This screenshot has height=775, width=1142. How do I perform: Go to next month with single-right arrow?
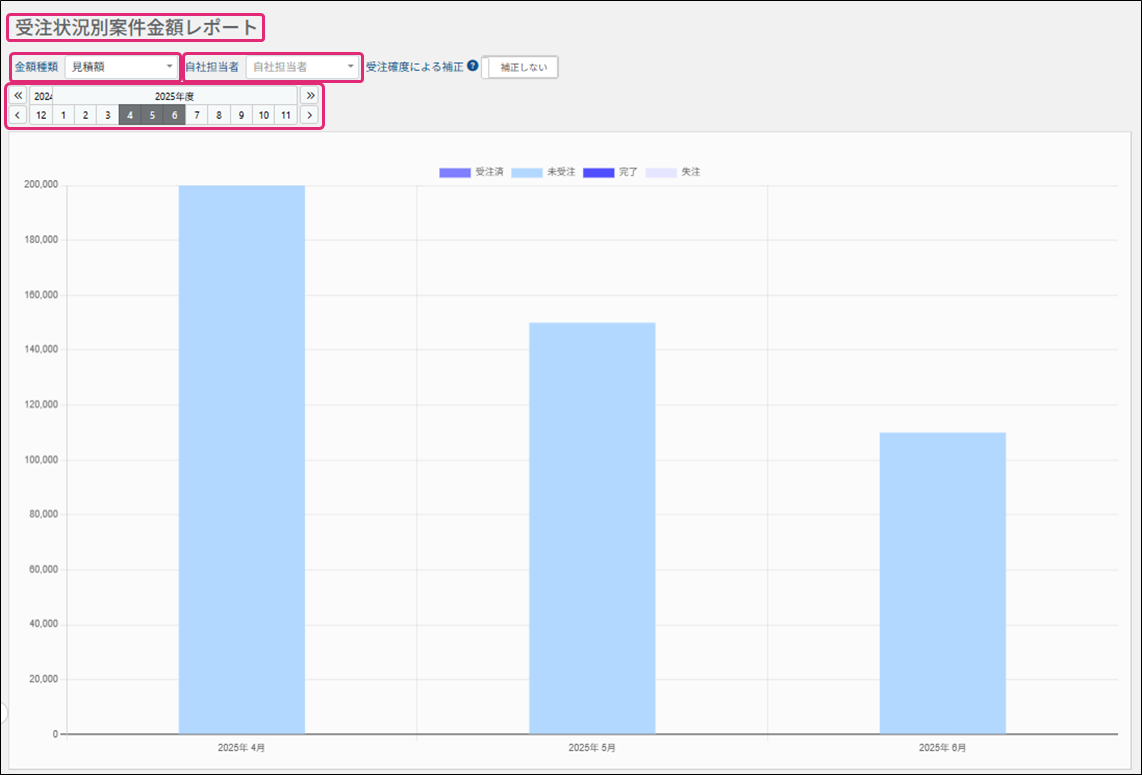point(310,115)
